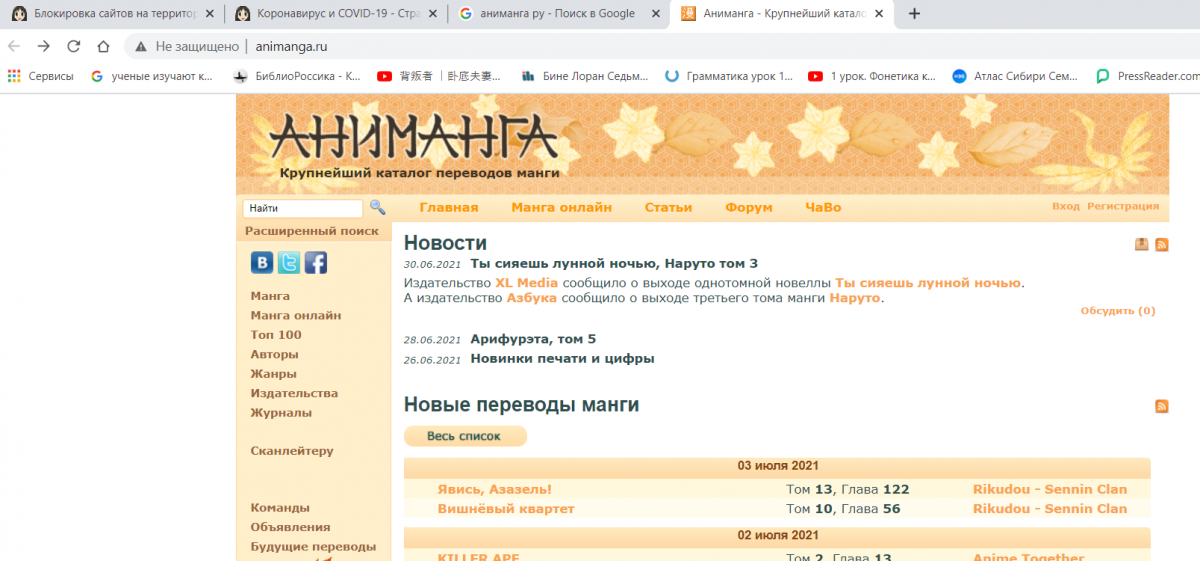Open the Топ 100 sidebar link
Viewport: 1200px width, 561px height.
276,335
